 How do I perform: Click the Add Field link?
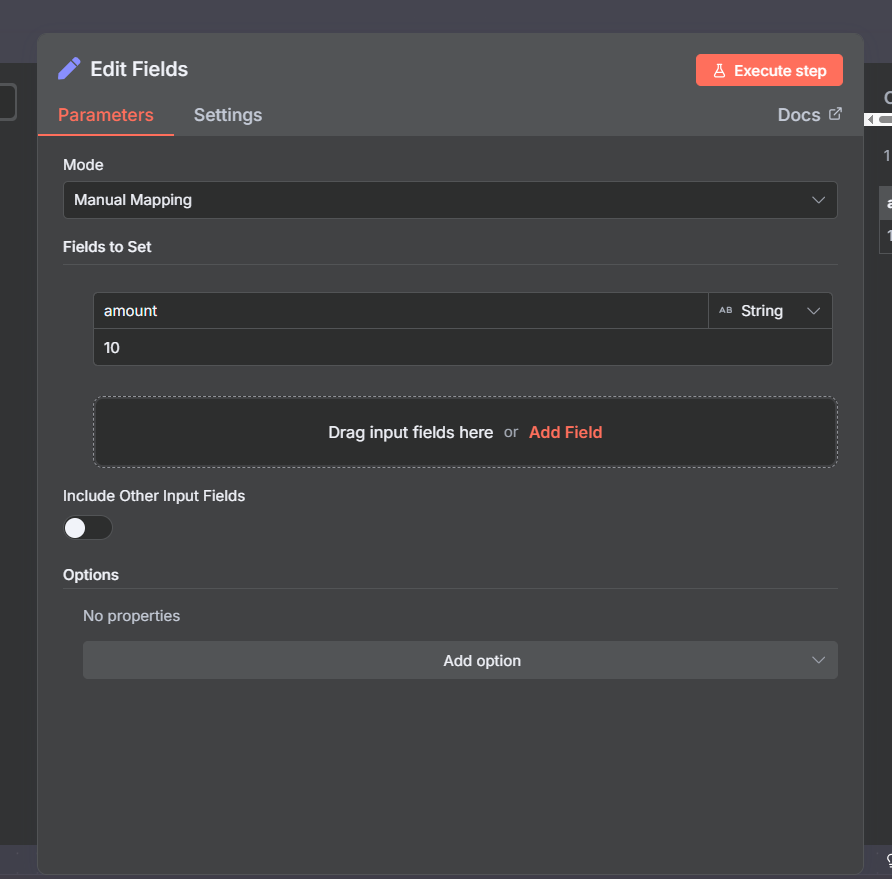[x=565, y=432]
